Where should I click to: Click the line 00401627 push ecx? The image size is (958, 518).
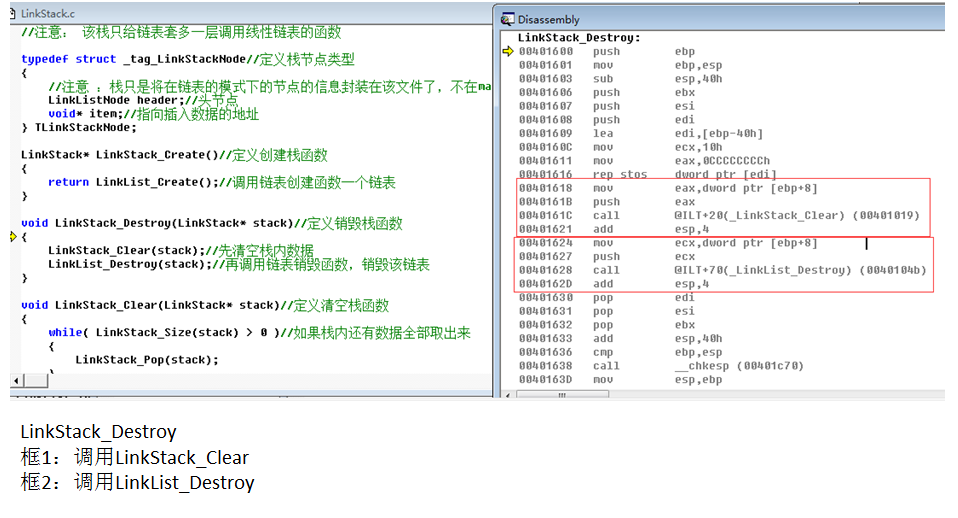coord(607,257)
